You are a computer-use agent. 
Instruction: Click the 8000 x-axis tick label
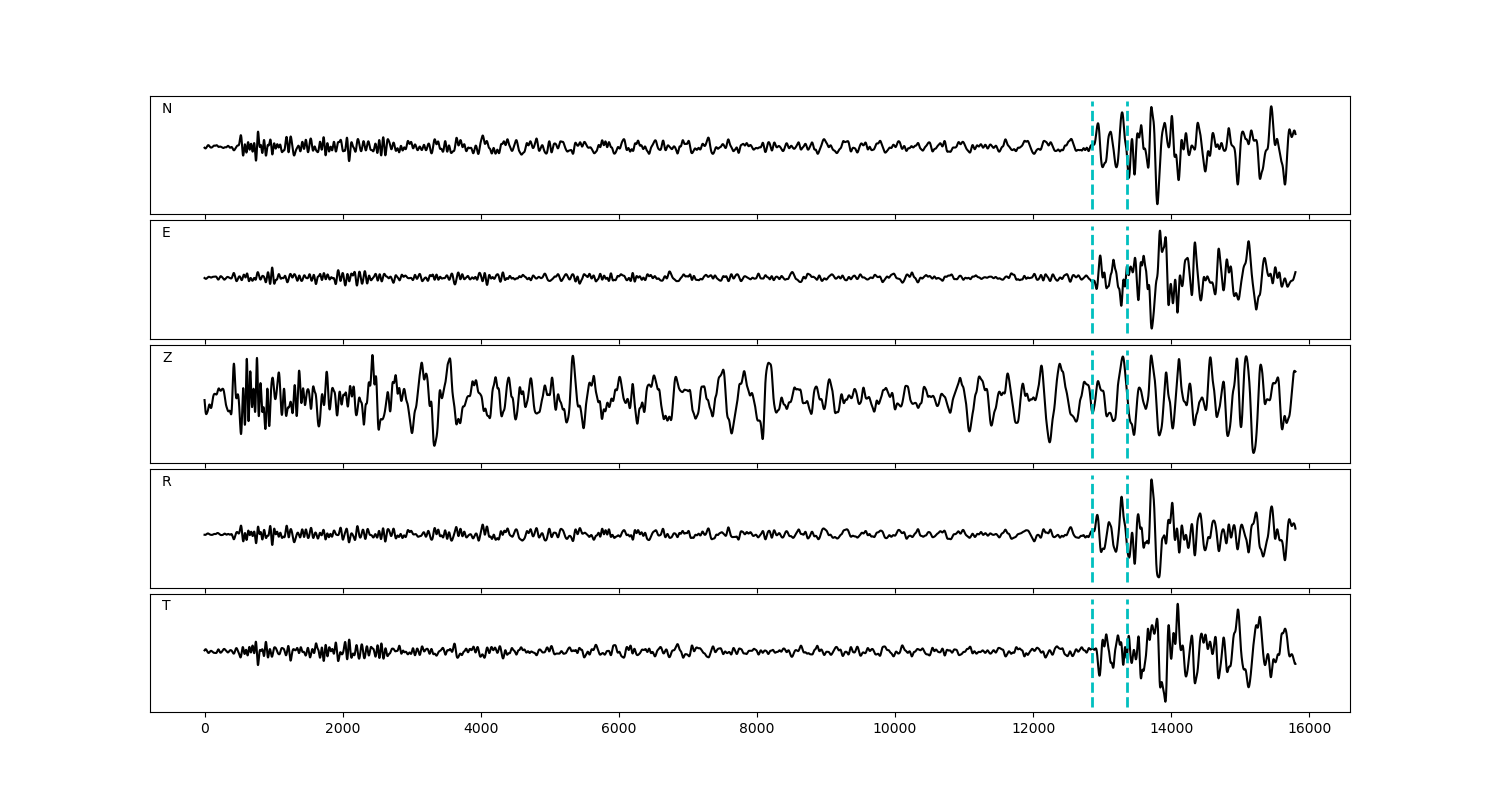click(x=757, y=730)
